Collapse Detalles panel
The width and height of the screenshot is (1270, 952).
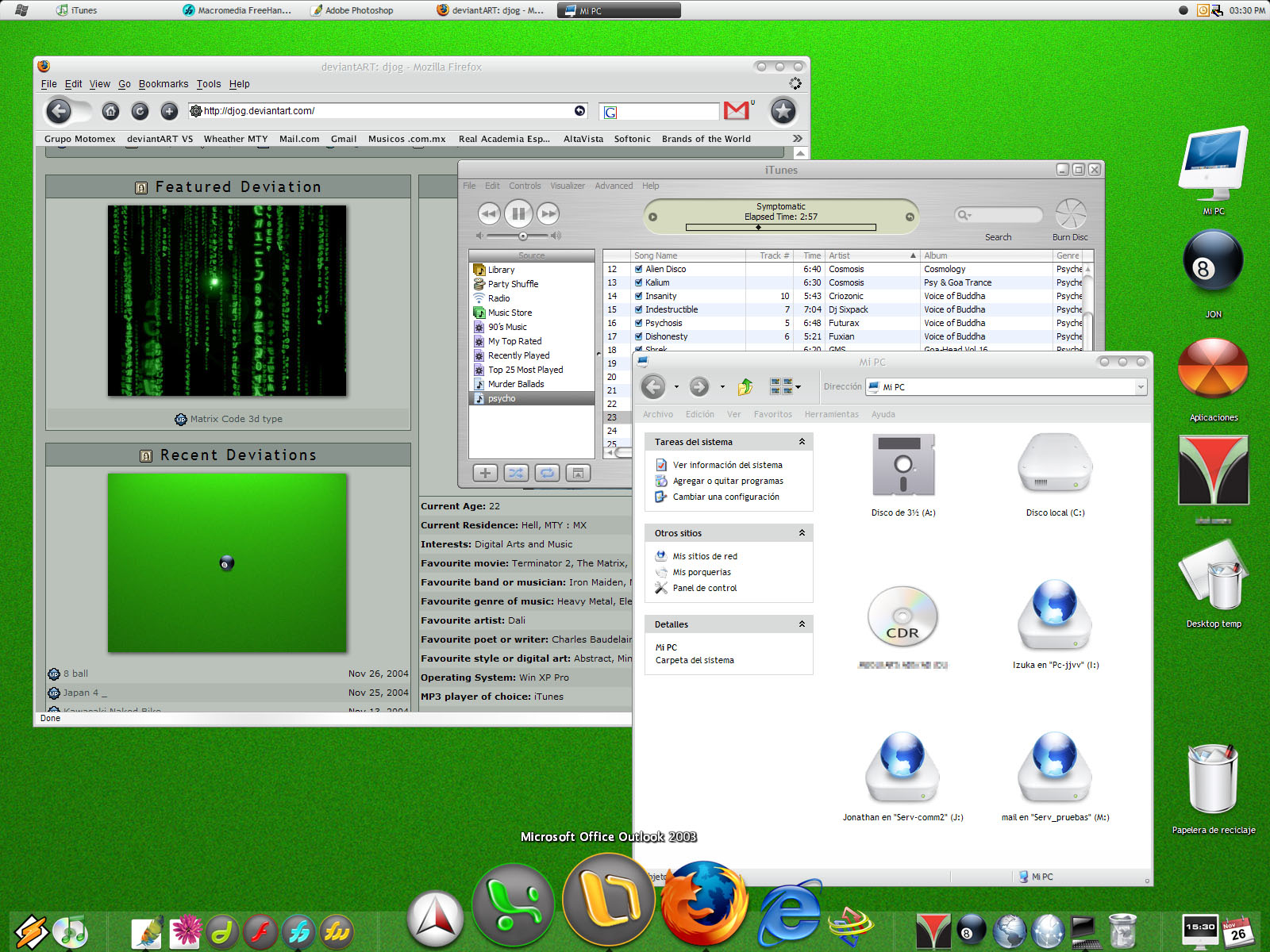click(802, 624)
